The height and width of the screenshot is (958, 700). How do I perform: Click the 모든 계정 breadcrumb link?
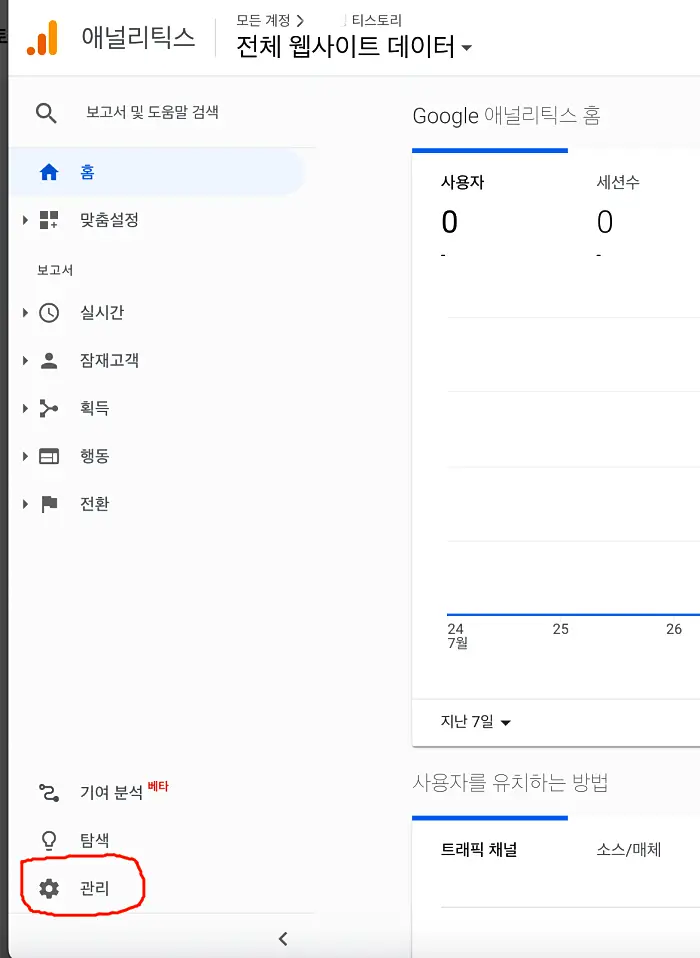263,21
